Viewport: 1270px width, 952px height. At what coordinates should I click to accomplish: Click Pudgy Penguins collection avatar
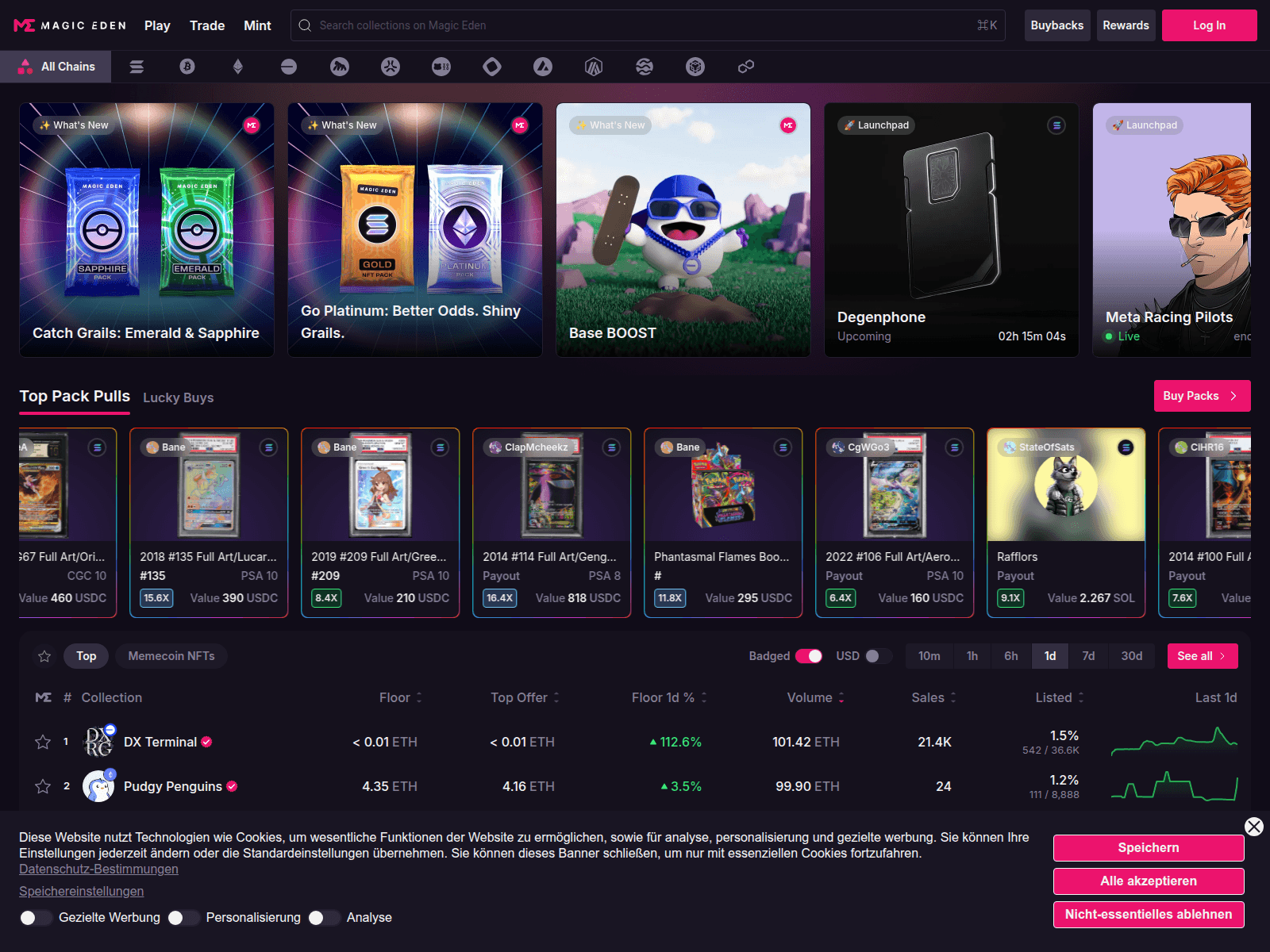click(98, 786)
